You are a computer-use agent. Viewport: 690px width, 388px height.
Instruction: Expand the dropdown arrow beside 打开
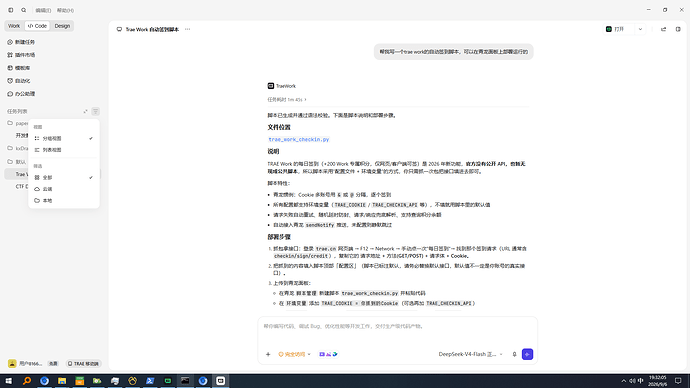point(640,29)
